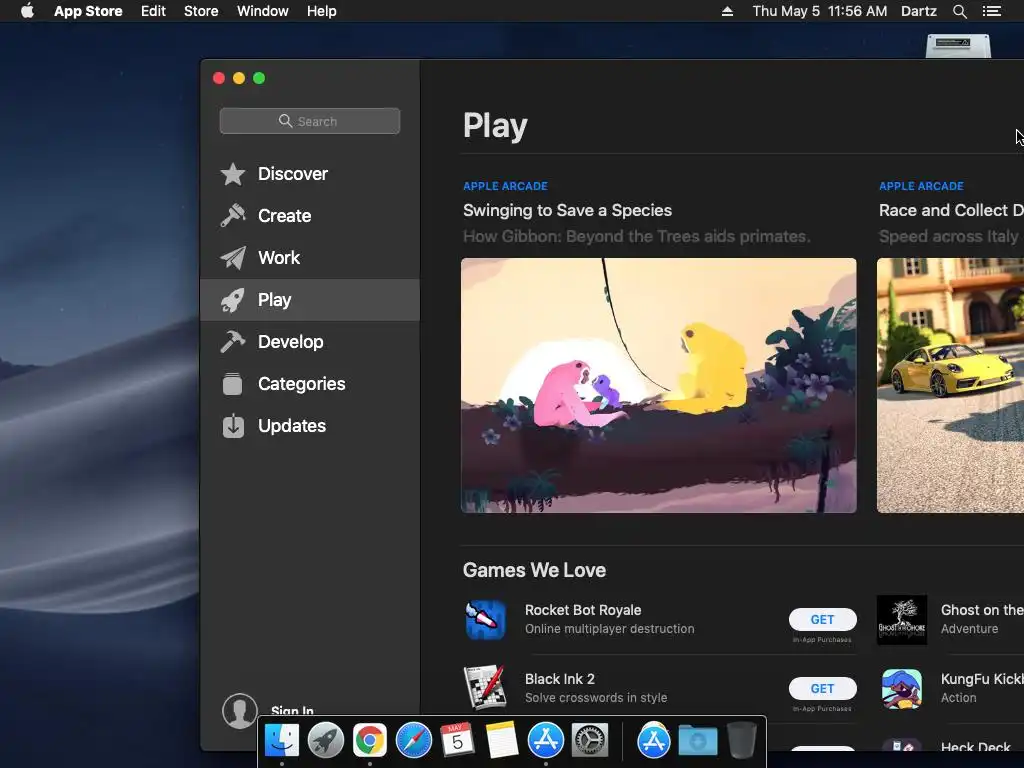The image size is (1024, 768).
Task: Open the Rocket Bot Royale app icon
Action: click(x=485, y=619)
